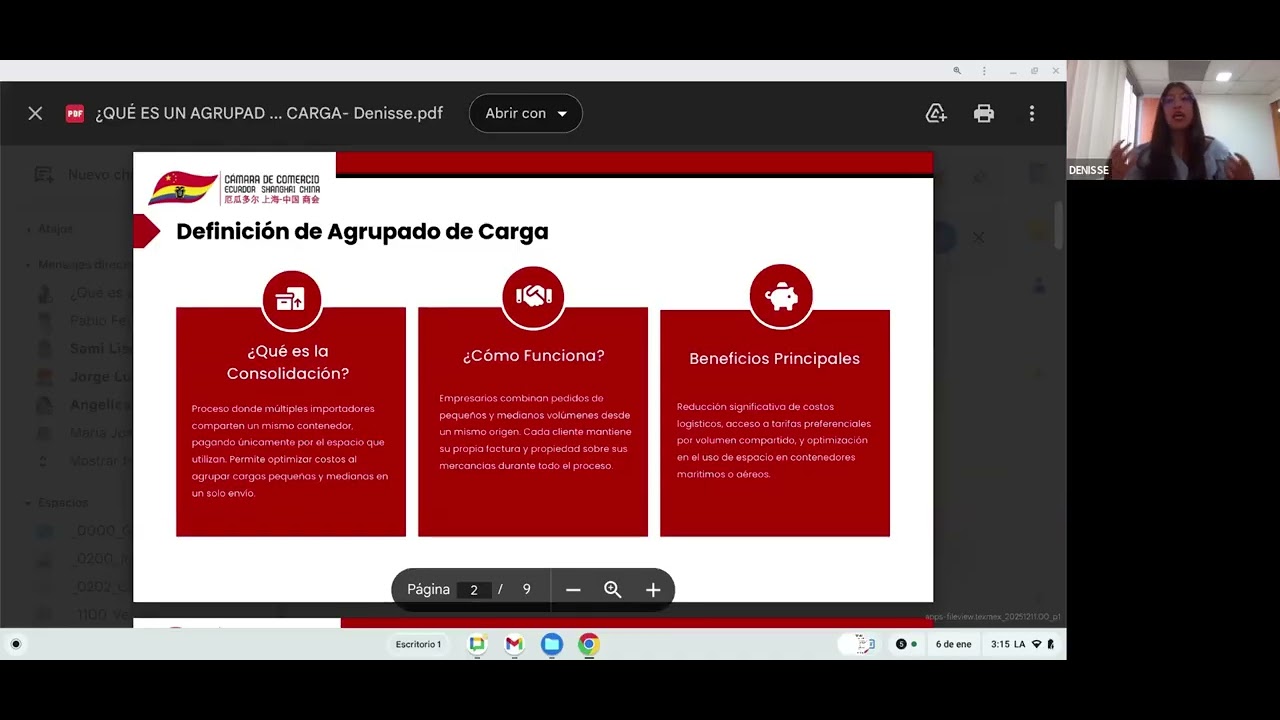Click the 'Escritorio 1' desk button
This screenshot has height=720, width=1280.
[418, 644]
